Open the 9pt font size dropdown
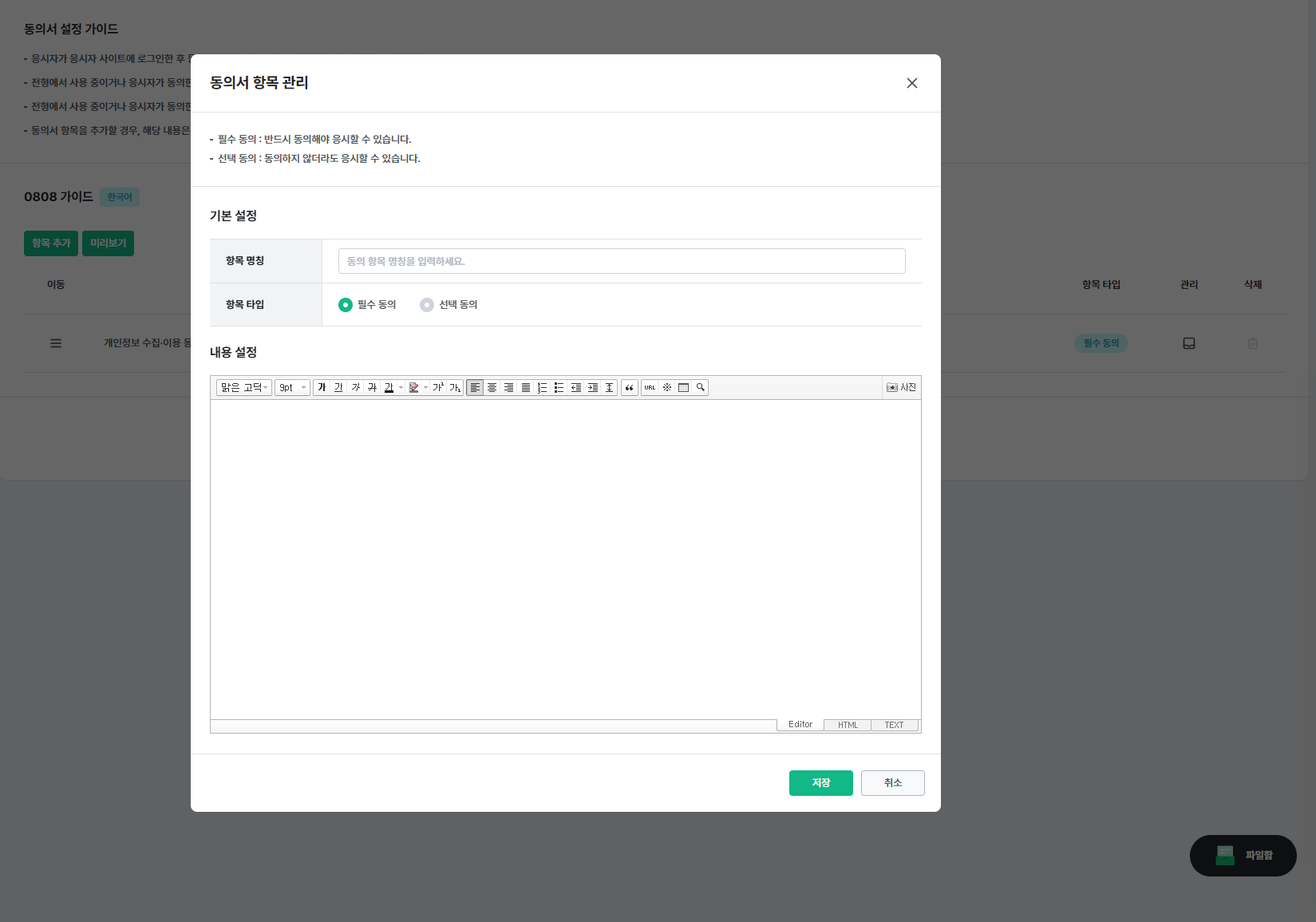1316x922 pixels. tap(292, 387)
